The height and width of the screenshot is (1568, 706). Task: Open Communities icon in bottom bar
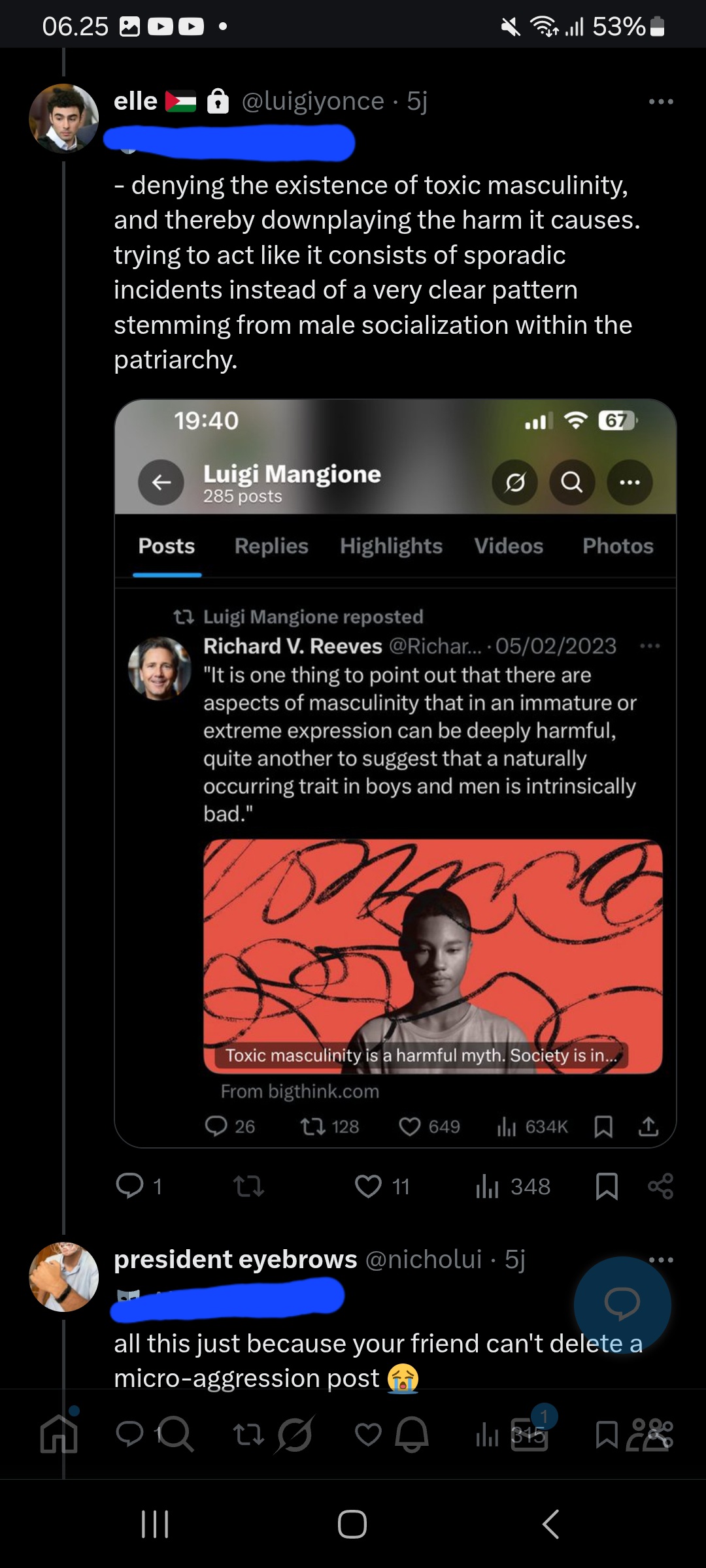point(648,1435)
